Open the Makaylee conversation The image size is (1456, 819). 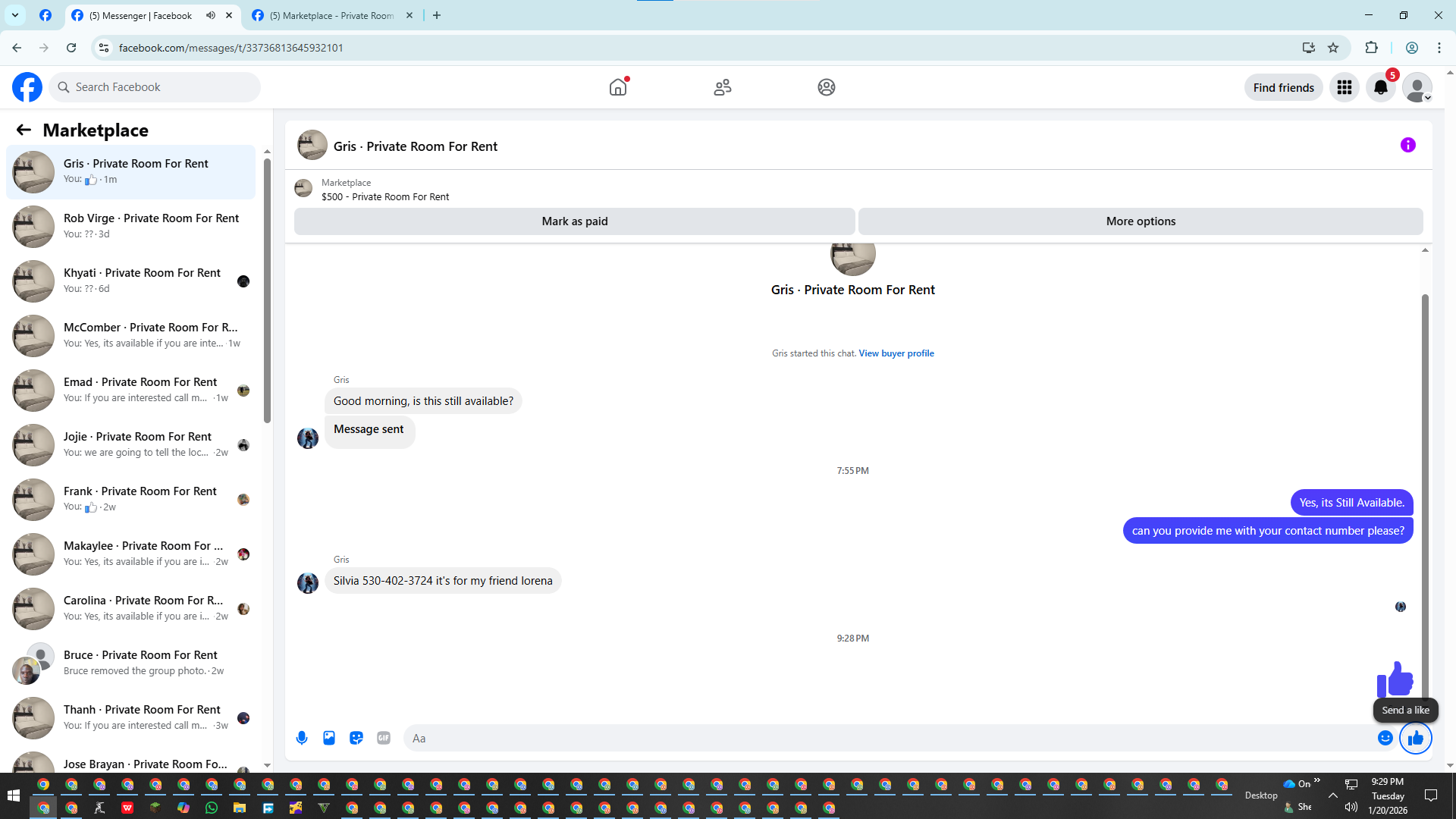point(130,554)
